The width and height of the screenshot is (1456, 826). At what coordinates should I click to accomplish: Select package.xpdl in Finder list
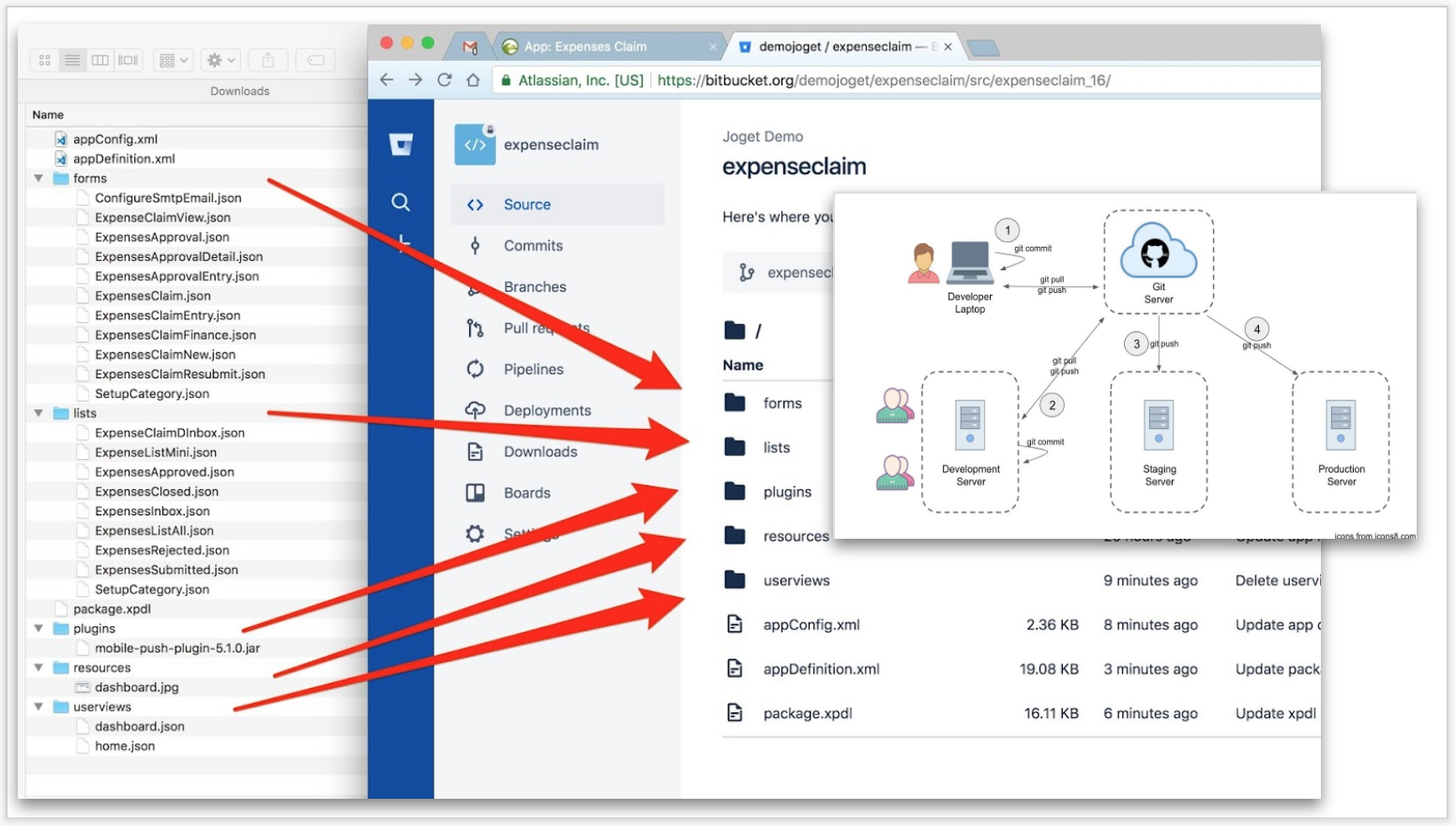point(112,609)
